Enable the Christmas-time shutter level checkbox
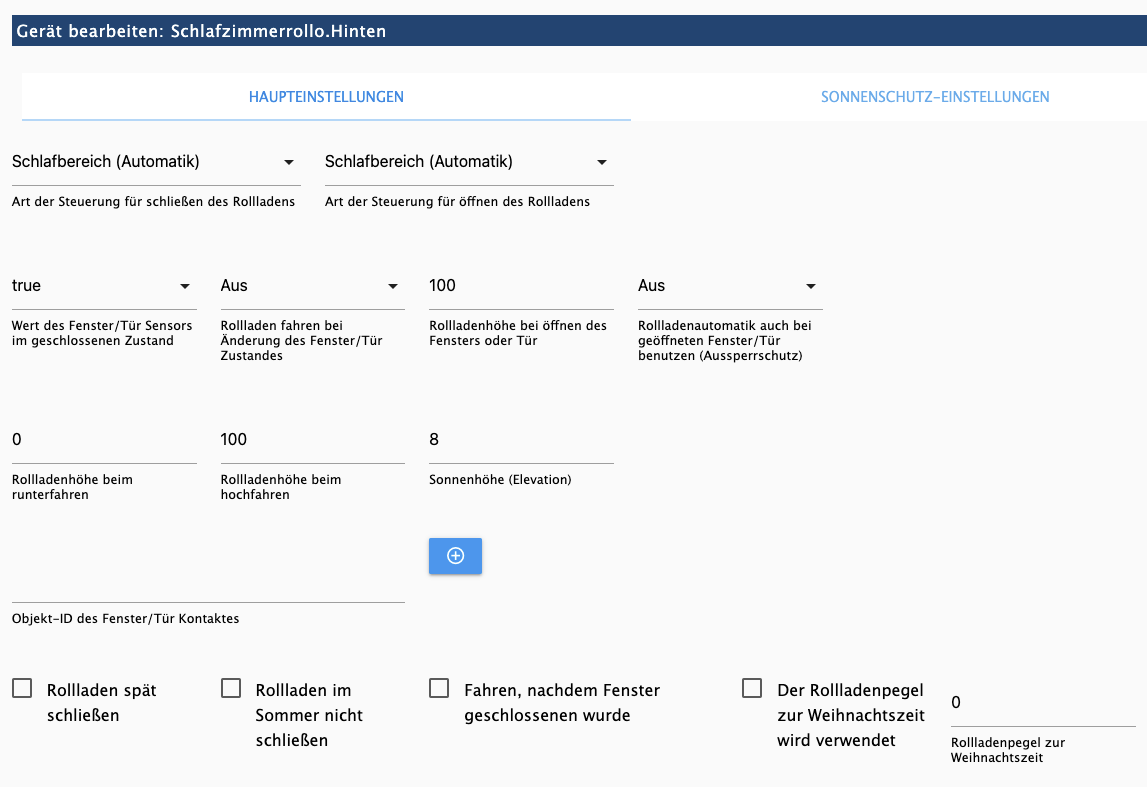Screen dimensions: 1147x787 (752, 689)
